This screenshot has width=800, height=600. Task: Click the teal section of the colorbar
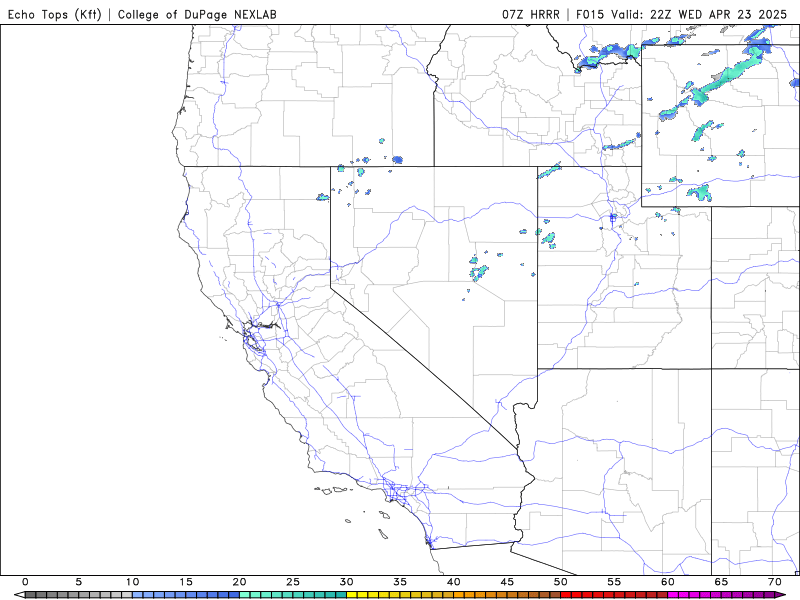tap(293, 595)
